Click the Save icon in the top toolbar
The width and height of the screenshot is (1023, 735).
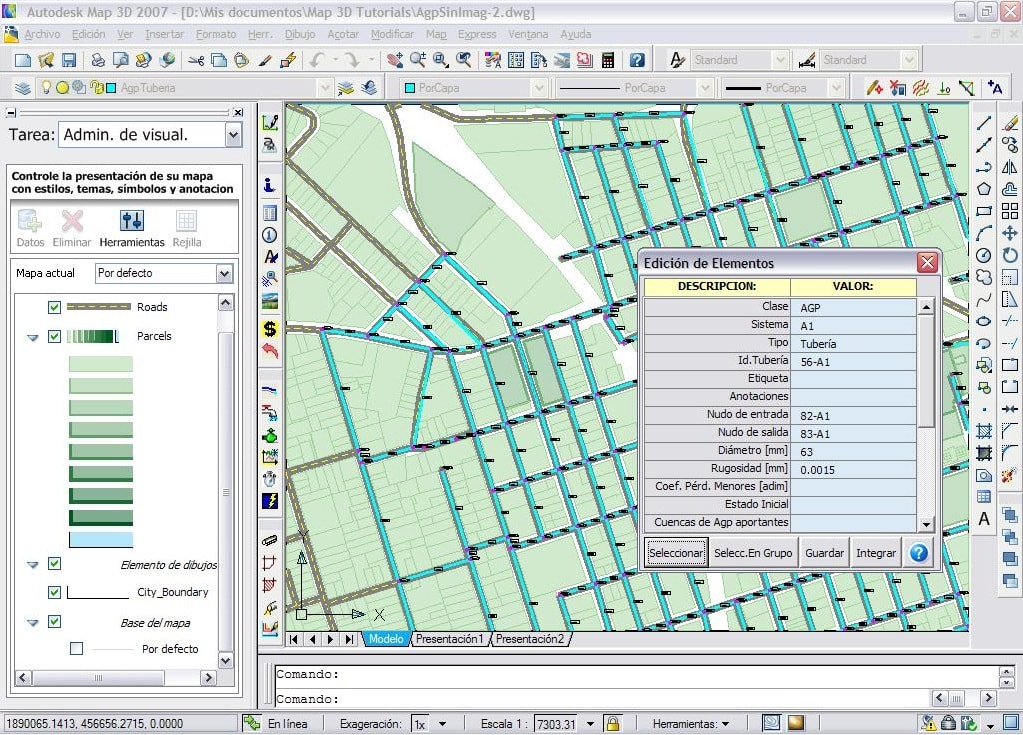[x=69, y=60]
